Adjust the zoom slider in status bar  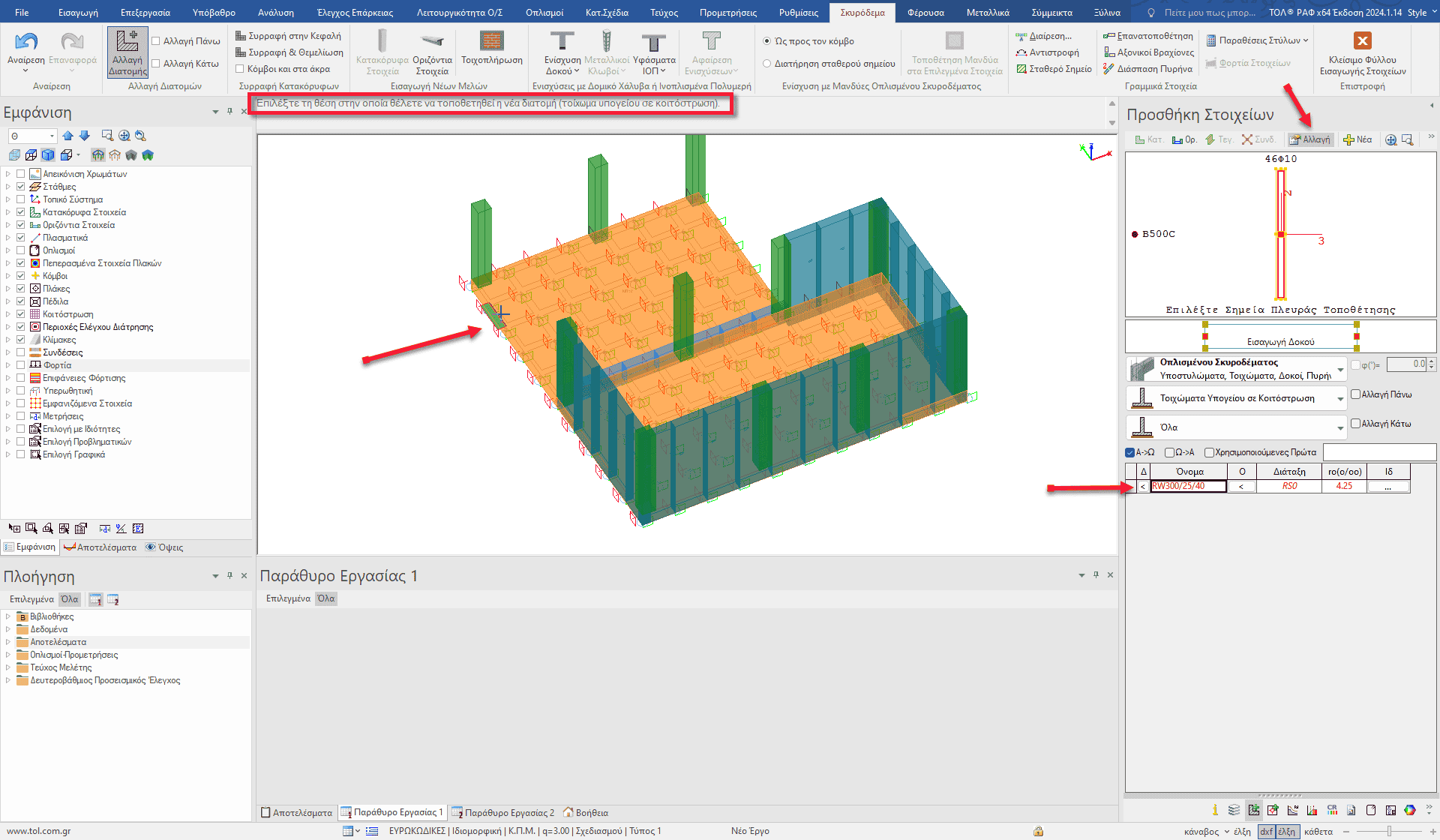[x=1389, y=831]
